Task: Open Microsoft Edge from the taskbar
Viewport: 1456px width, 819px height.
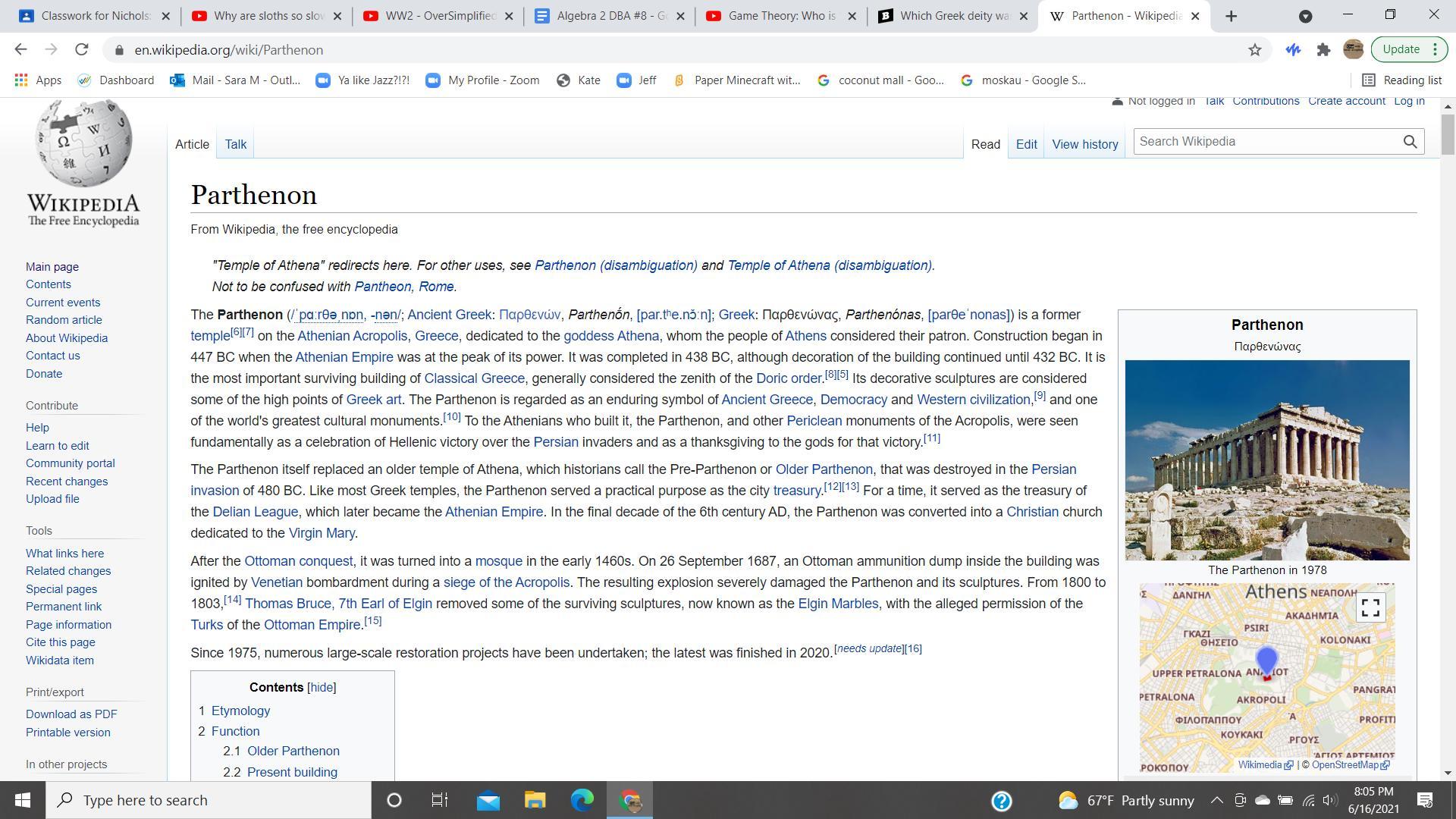Action: pyautogui.click(x=582, y=800)
